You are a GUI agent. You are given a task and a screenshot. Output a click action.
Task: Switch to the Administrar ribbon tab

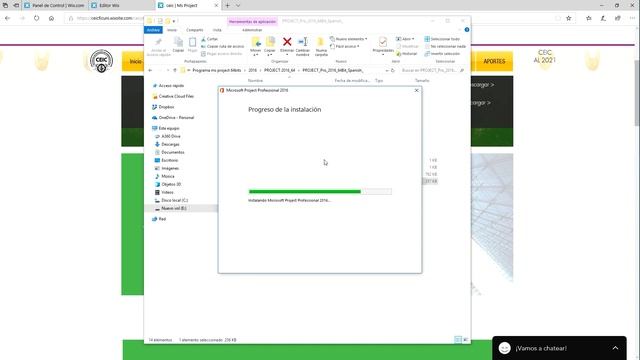[x=252, y=30]
